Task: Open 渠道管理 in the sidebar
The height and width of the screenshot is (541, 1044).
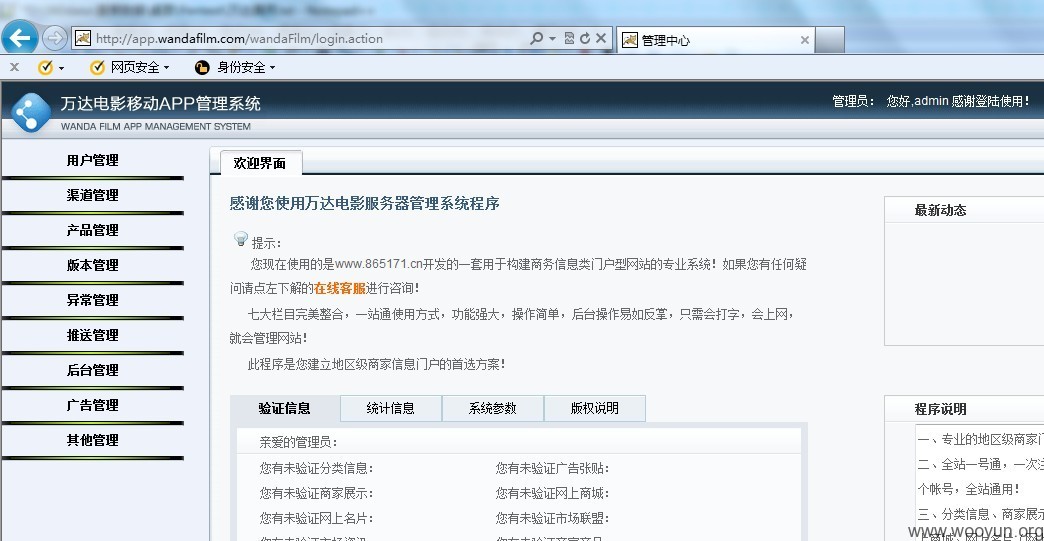Action: click(93, 196)
